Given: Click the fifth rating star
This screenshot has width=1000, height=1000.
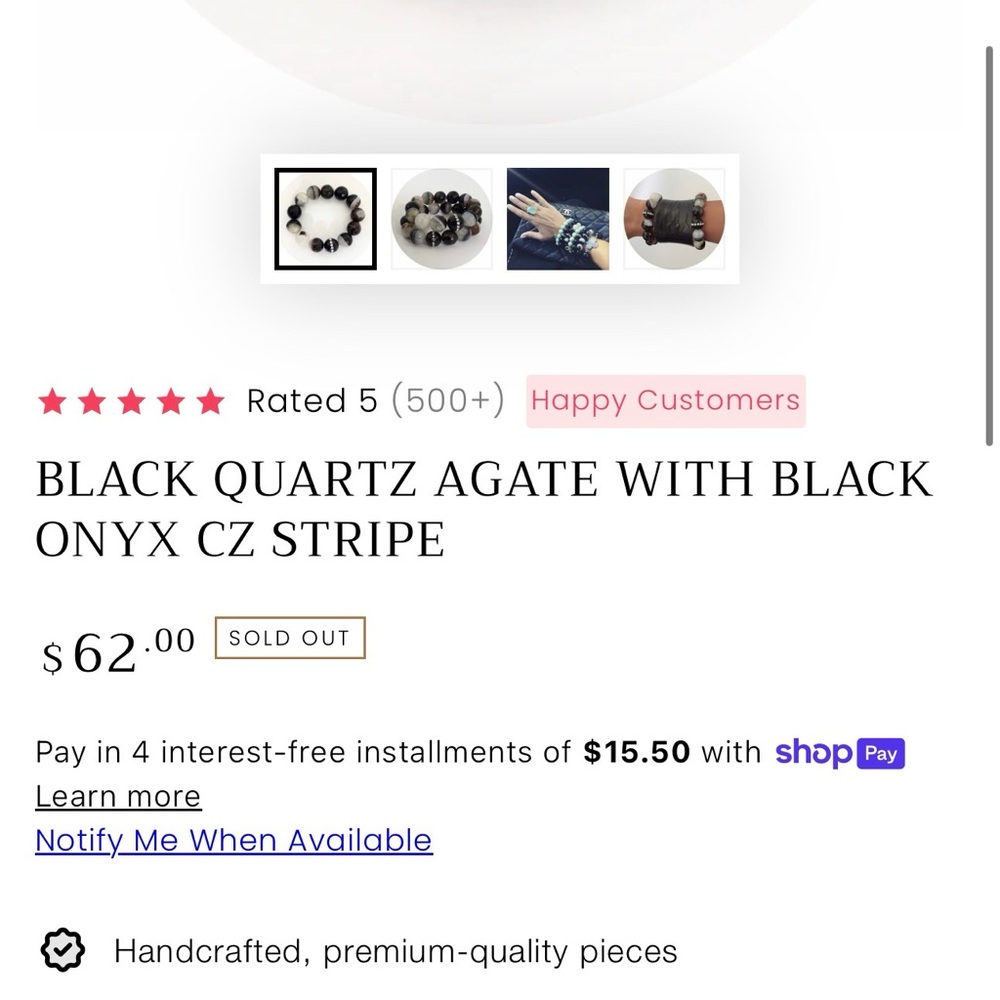Looking at the screenshot, I should pos(209,400).
